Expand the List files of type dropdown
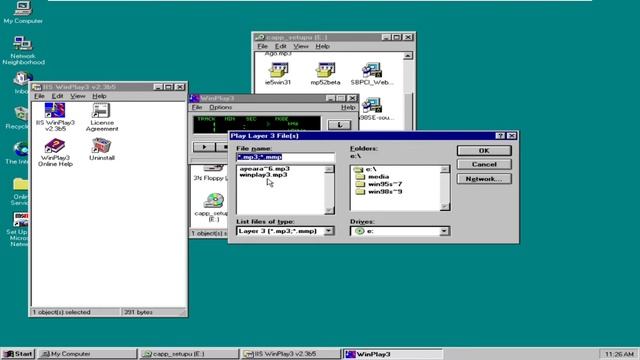The image size is (640, 360). pyautogui.click(x=328, y=231)
